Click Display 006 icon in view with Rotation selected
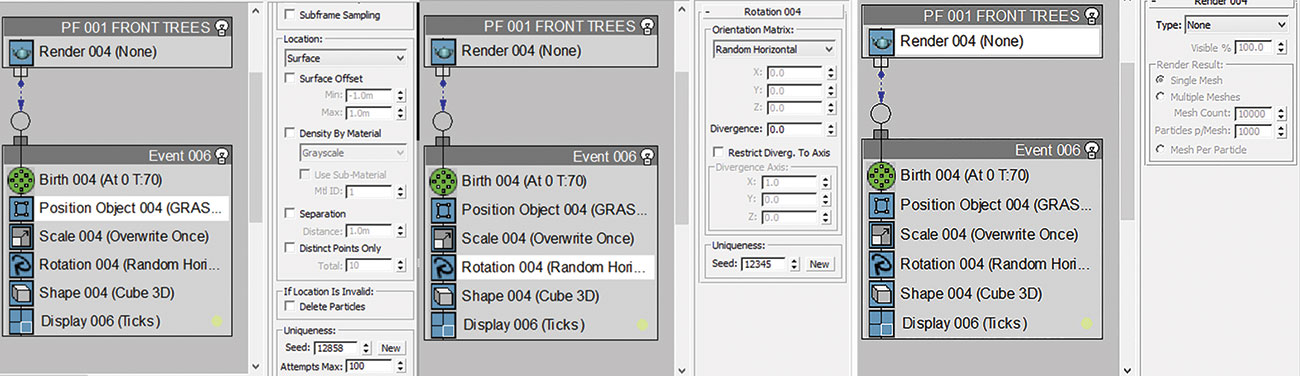Screen dimensions: 1300x376 click(x=442, y=324)
